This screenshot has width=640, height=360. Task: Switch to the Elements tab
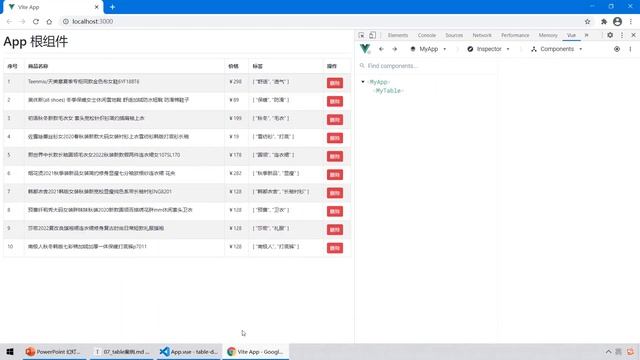[x=398, y=36]
